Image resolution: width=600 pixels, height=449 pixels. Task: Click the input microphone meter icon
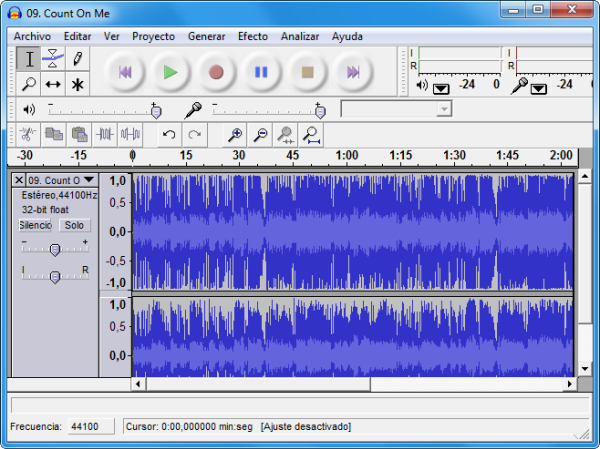tap(519, 86)
